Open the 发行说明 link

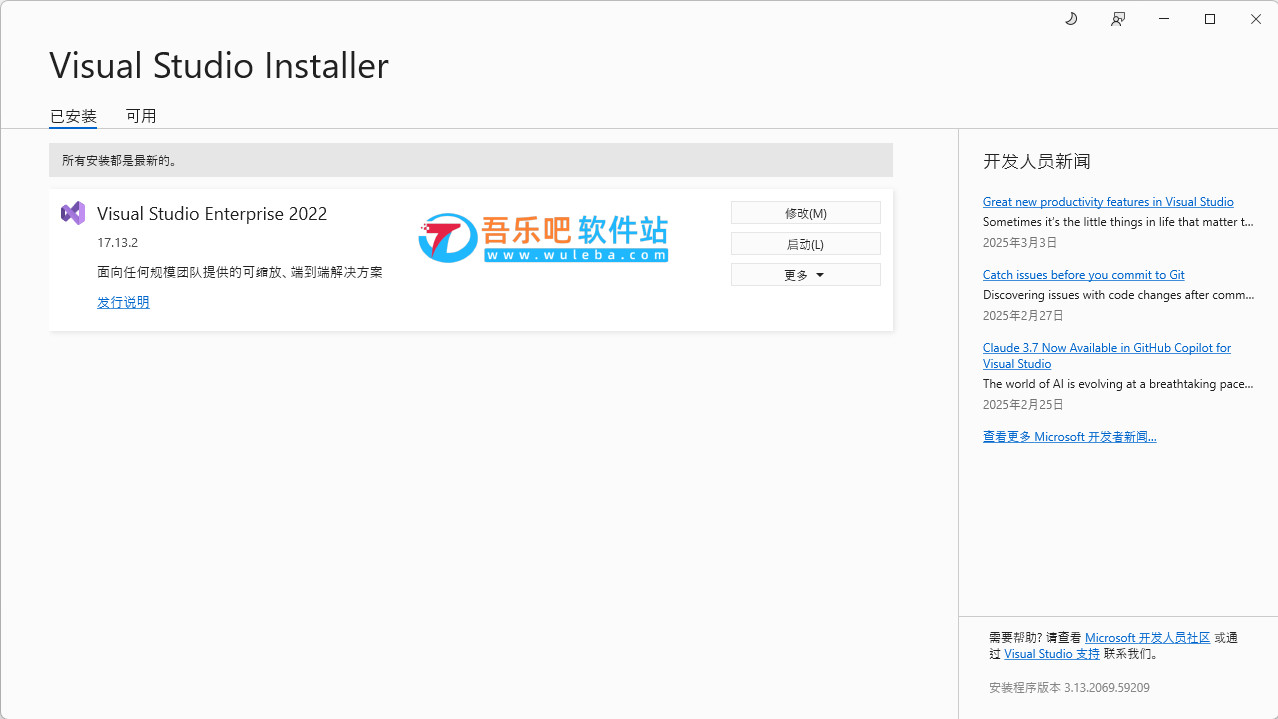coord(123,302)
